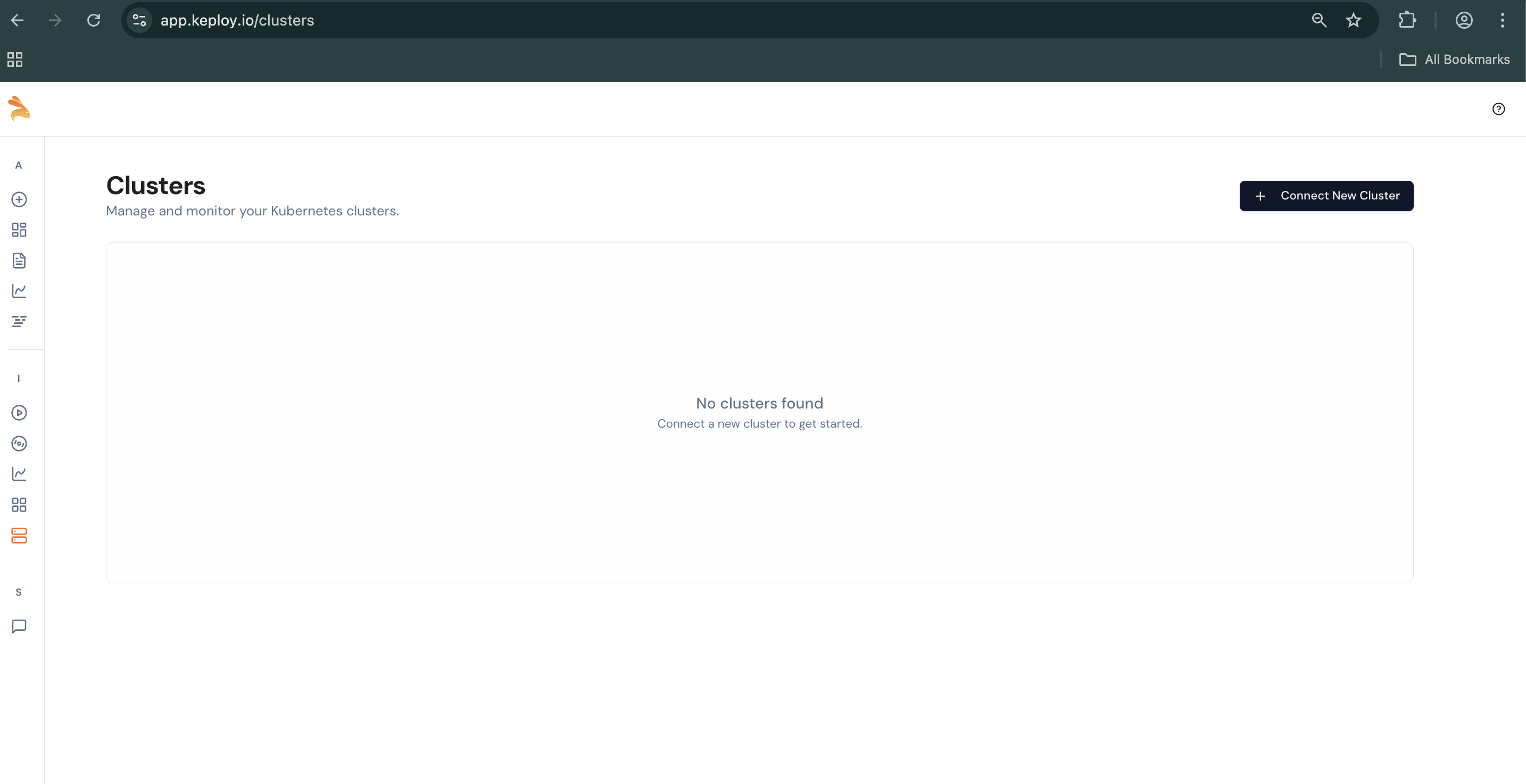This screenshot has height=784, width=1526.
Task: Click the browser profile avatar icon
Action: (1464, 20)
